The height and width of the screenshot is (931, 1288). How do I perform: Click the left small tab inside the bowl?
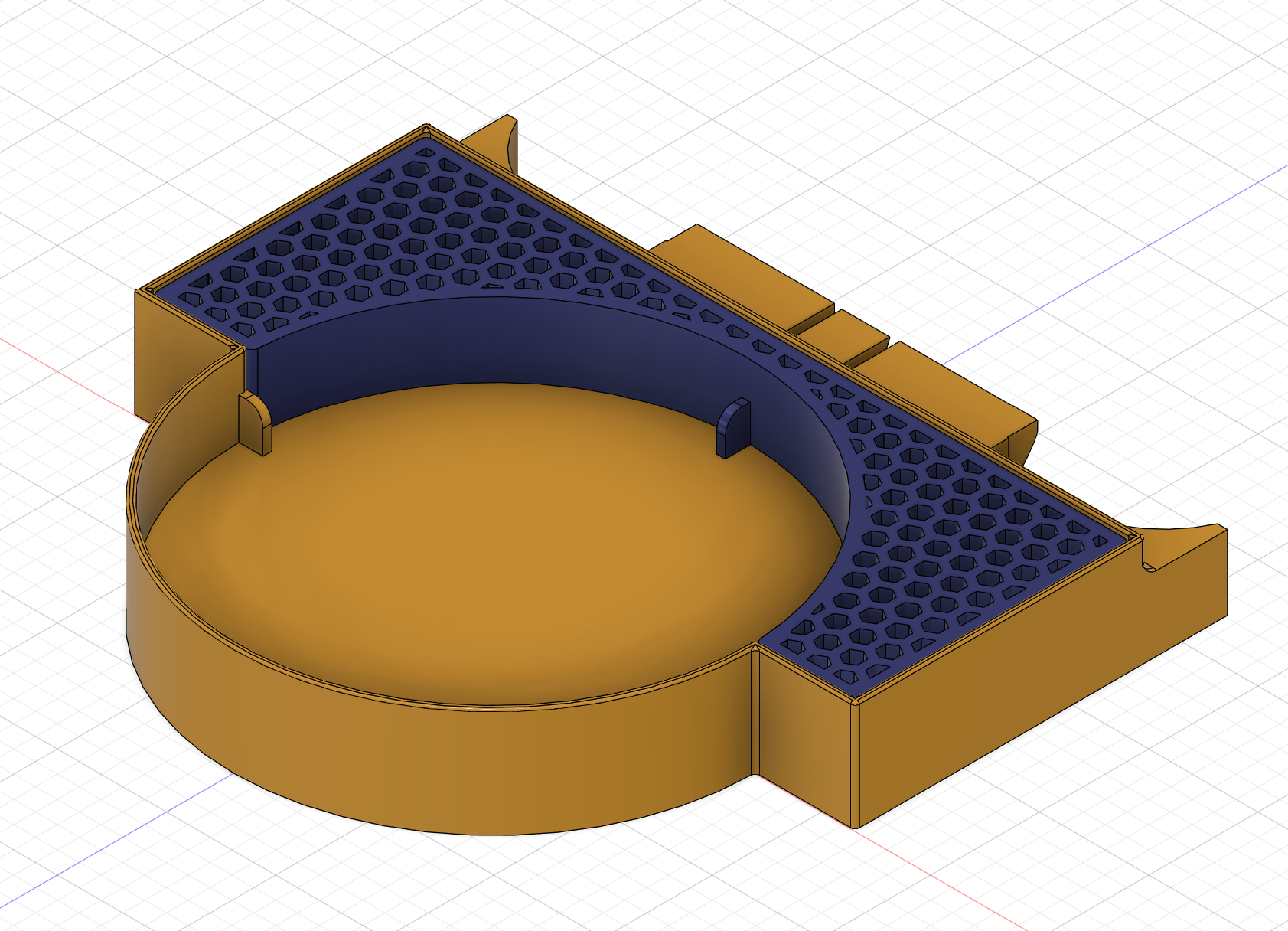(x=255, y=423)
